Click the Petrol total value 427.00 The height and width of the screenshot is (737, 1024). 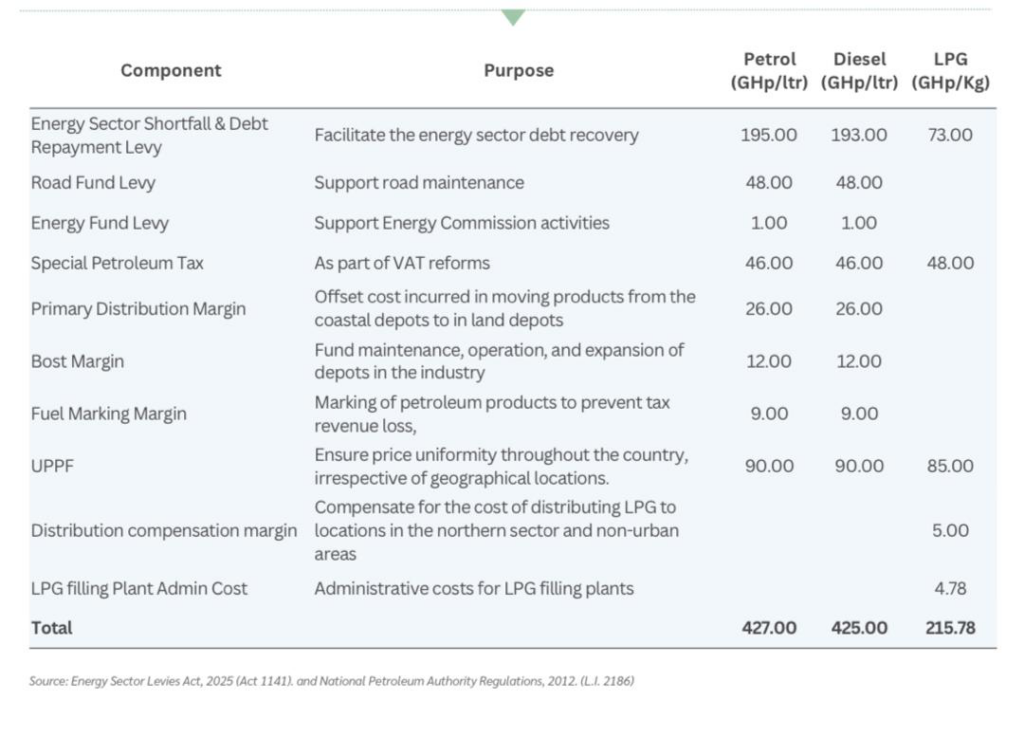[x=769, y=628]
